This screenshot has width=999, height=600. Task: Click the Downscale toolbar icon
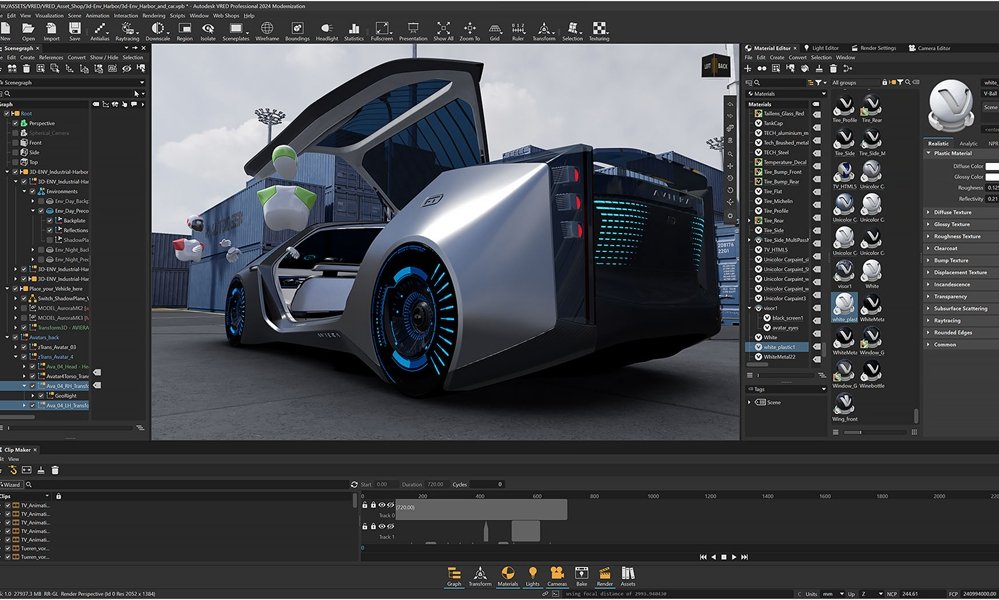click(157, 29)
